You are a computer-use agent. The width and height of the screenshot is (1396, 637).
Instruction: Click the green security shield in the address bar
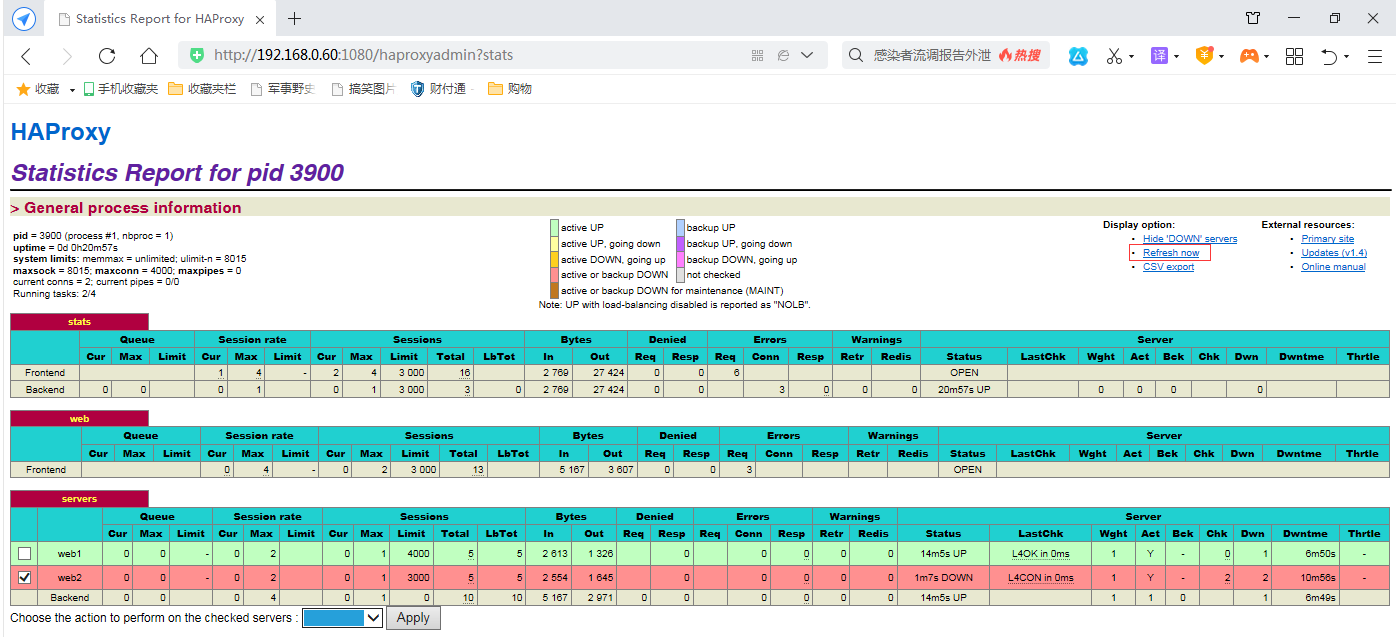[197, 56]
